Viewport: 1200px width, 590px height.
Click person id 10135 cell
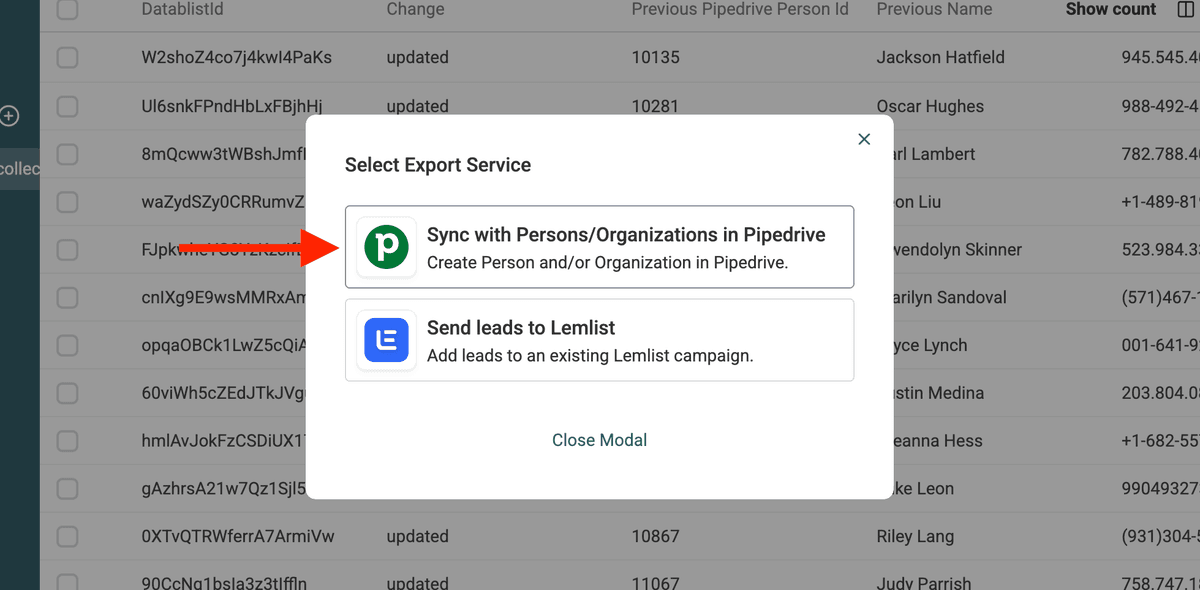[655, 58]
